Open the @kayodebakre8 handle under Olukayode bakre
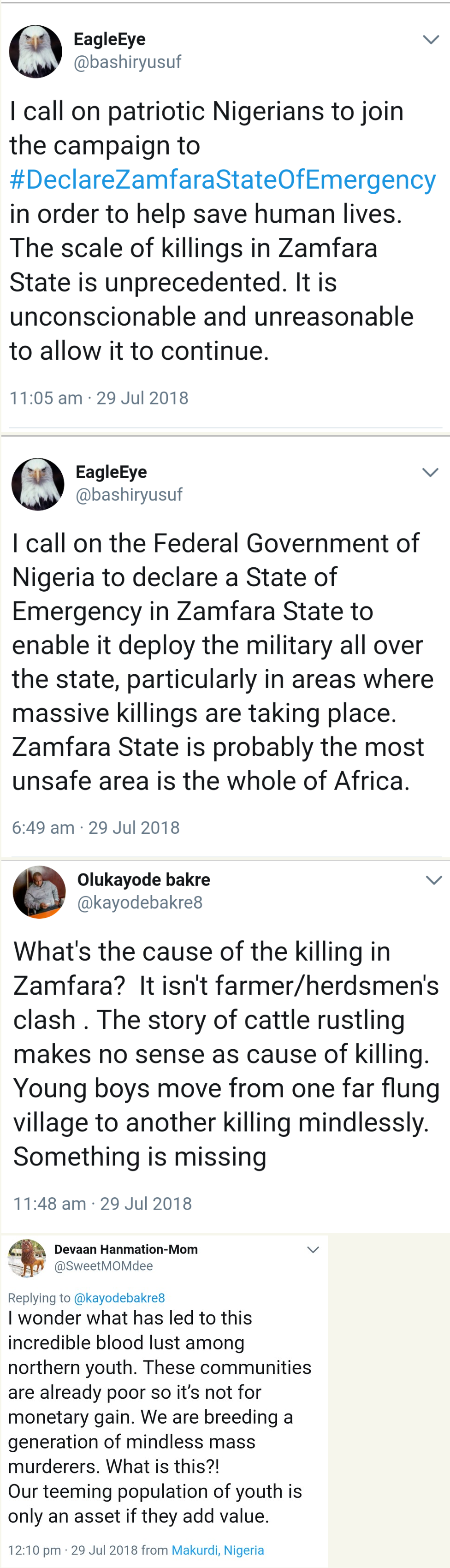Image resolution: width=450 pixels, height=1568 pixels. click(140, 902)
